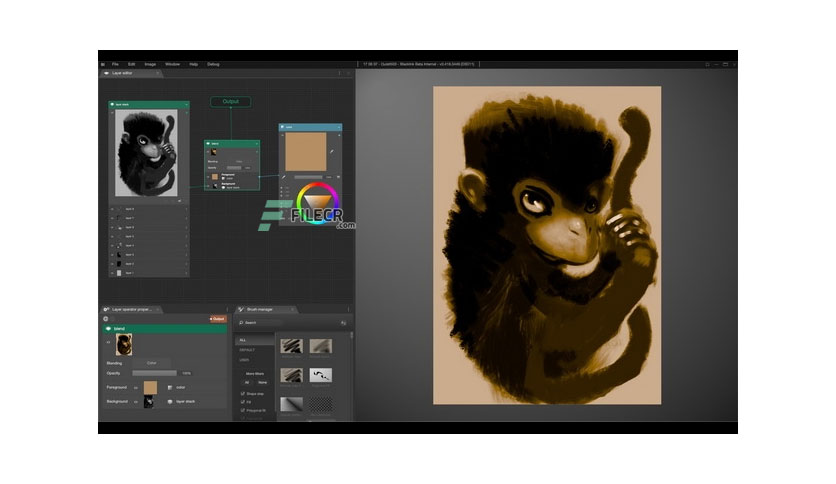Select eyedropper beside color node swatch
Viewport: 836px width, 484px height.
coord(332,152)
